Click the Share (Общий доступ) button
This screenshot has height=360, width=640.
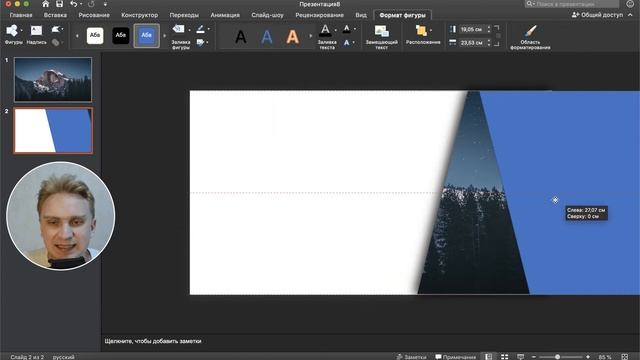597,15
